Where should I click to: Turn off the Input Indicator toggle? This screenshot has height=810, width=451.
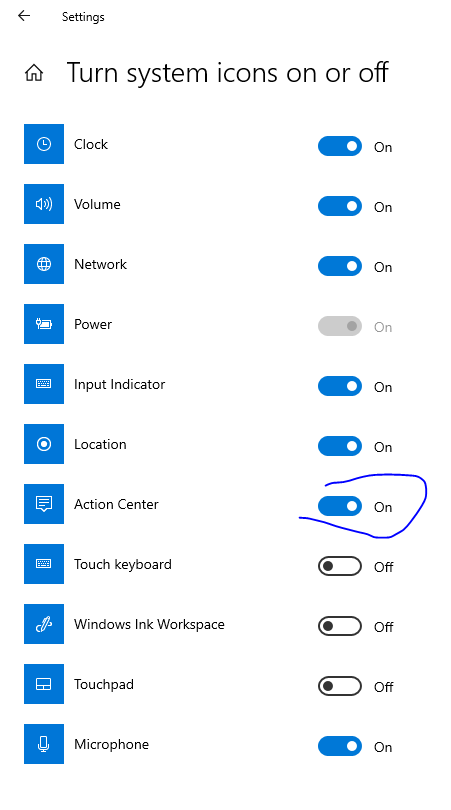pos(340,386)
